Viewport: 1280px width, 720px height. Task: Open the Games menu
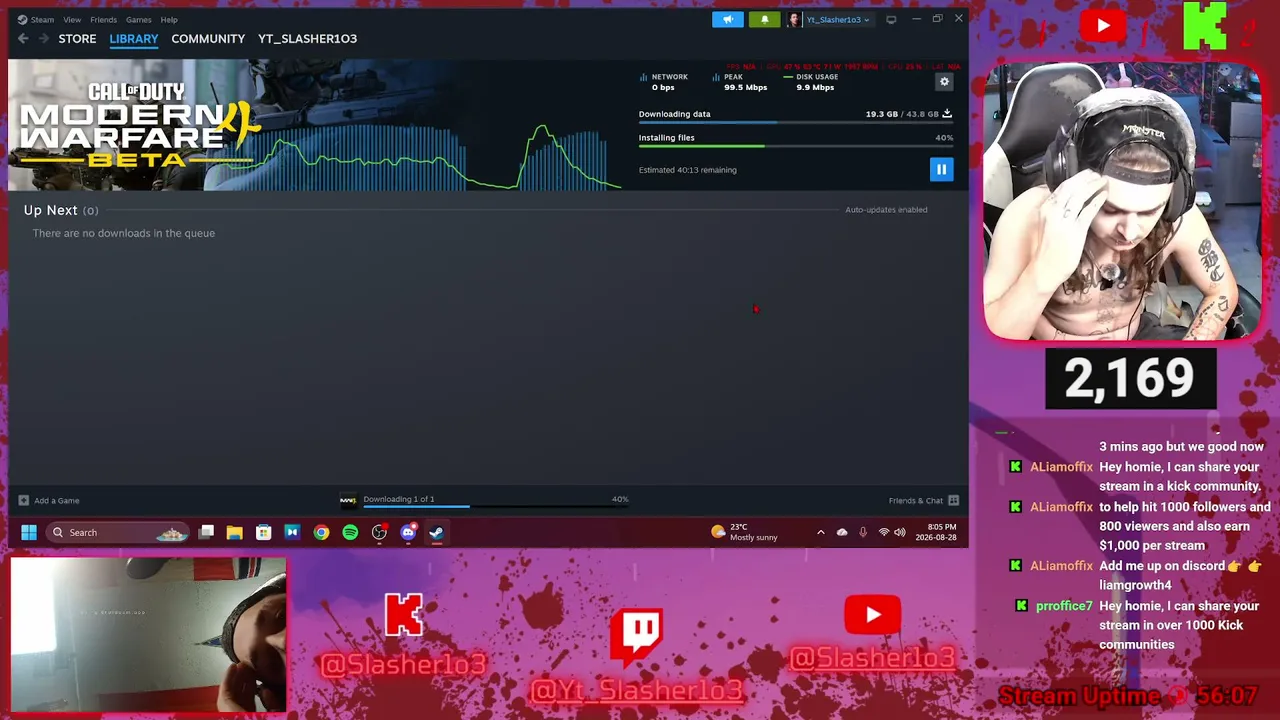[138, 19]
